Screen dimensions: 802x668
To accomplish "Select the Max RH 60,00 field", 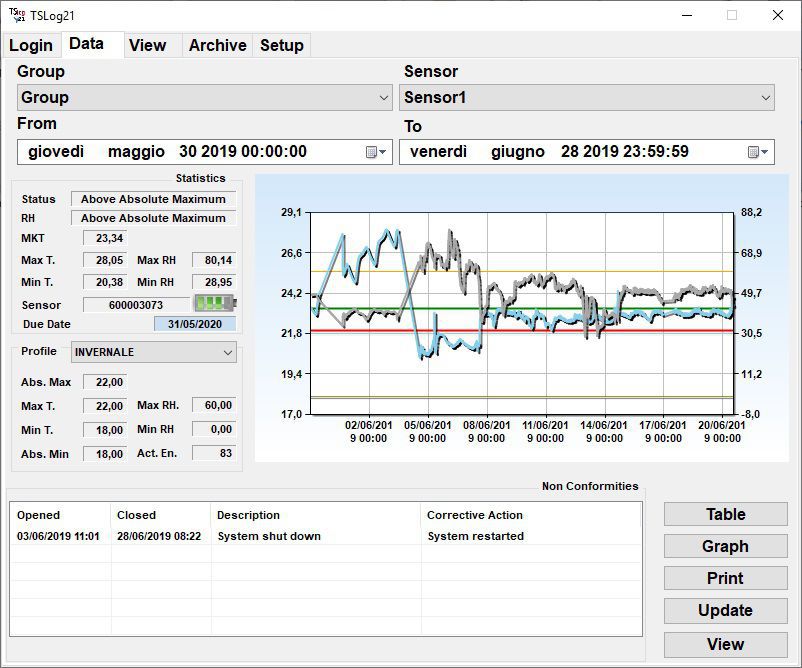I will pyautogui.click(x=213, y=405).
